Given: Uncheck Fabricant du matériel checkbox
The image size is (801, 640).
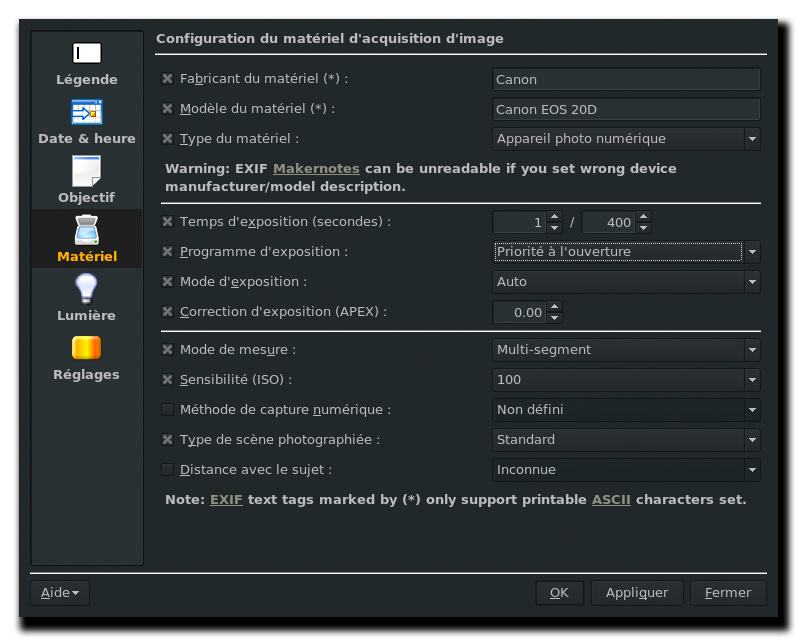Looking at the screenshot, I should [x=168, y=79].
